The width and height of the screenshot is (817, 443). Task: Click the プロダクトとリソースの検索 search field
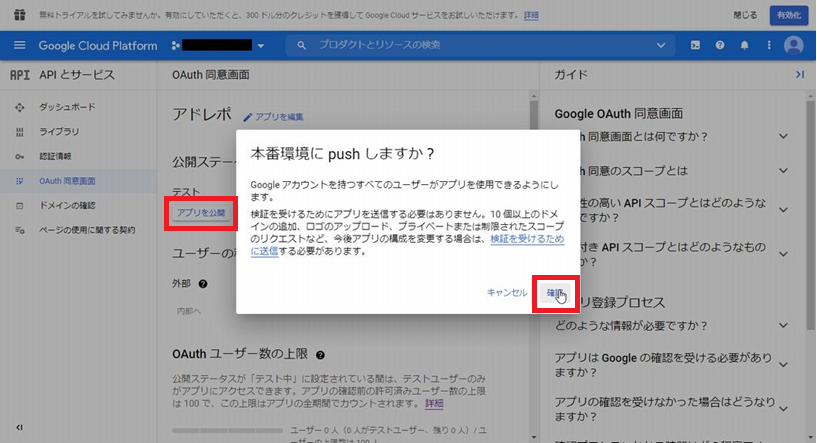tap(479, 45)
